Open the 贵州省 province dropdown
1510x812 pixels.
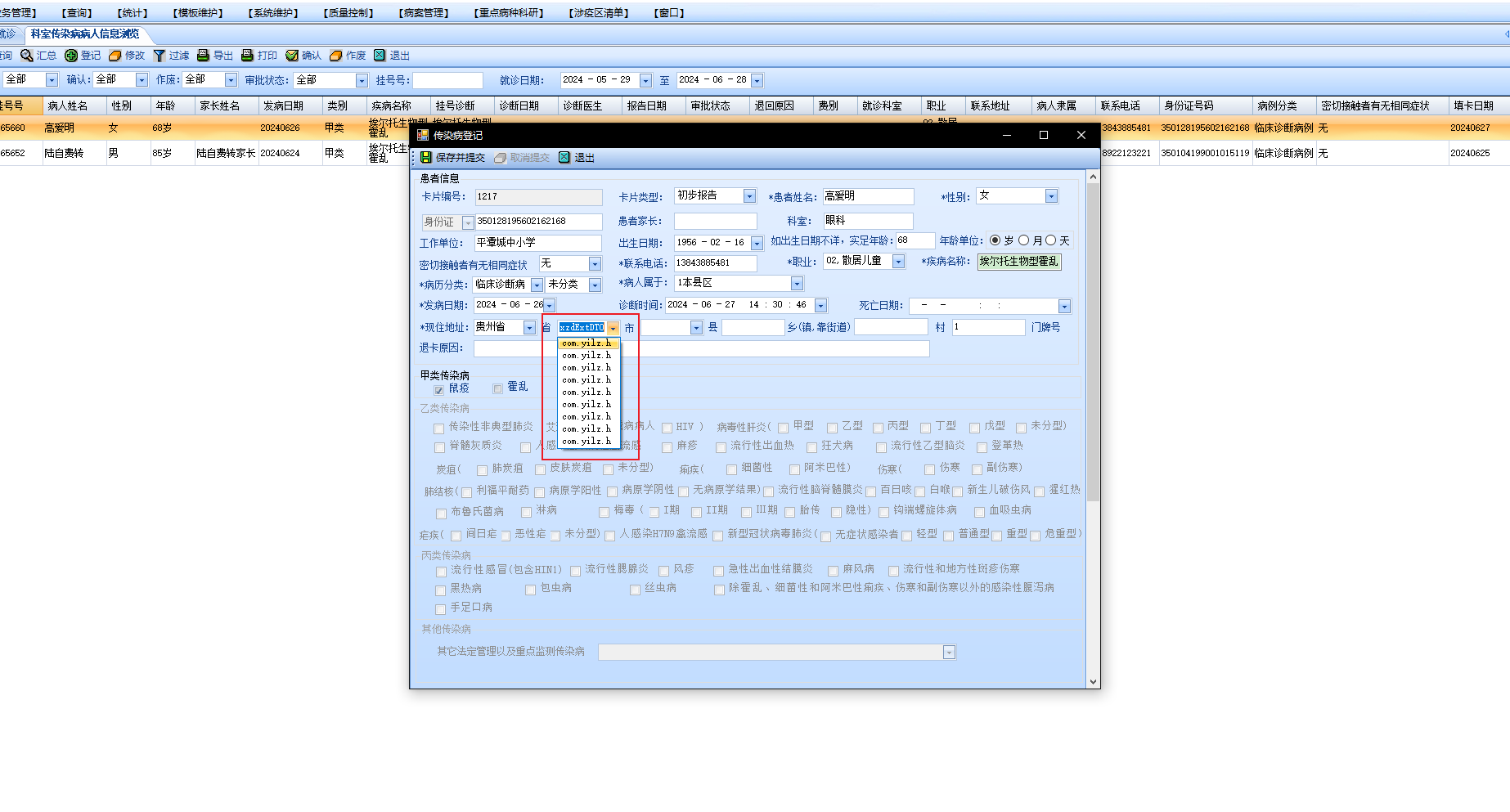(x=529, y=328)
